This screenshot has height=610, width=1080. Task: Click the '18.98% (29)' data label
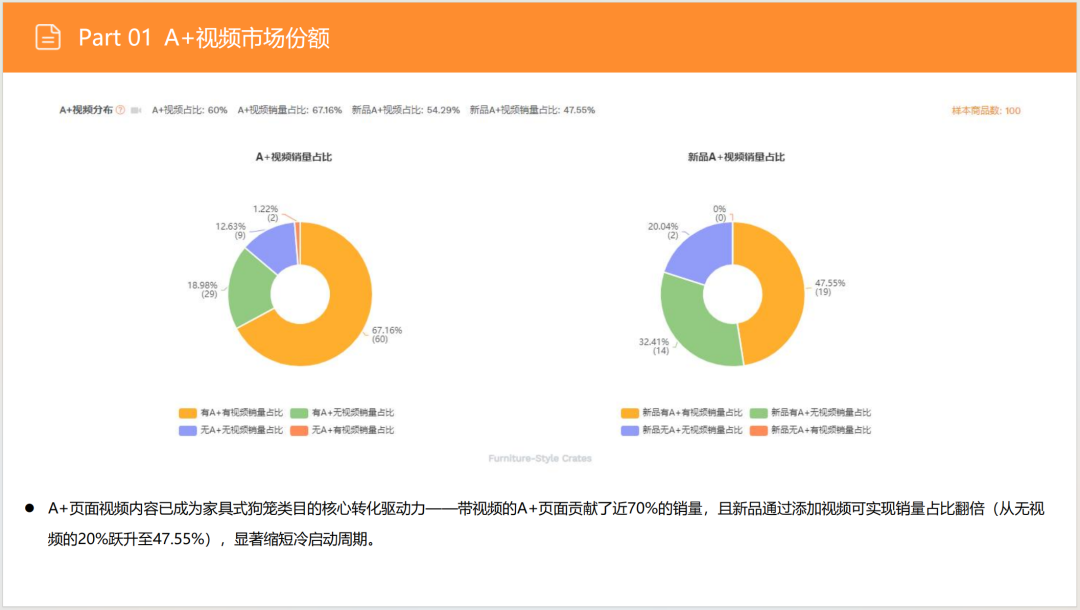[x=202, y=289]
